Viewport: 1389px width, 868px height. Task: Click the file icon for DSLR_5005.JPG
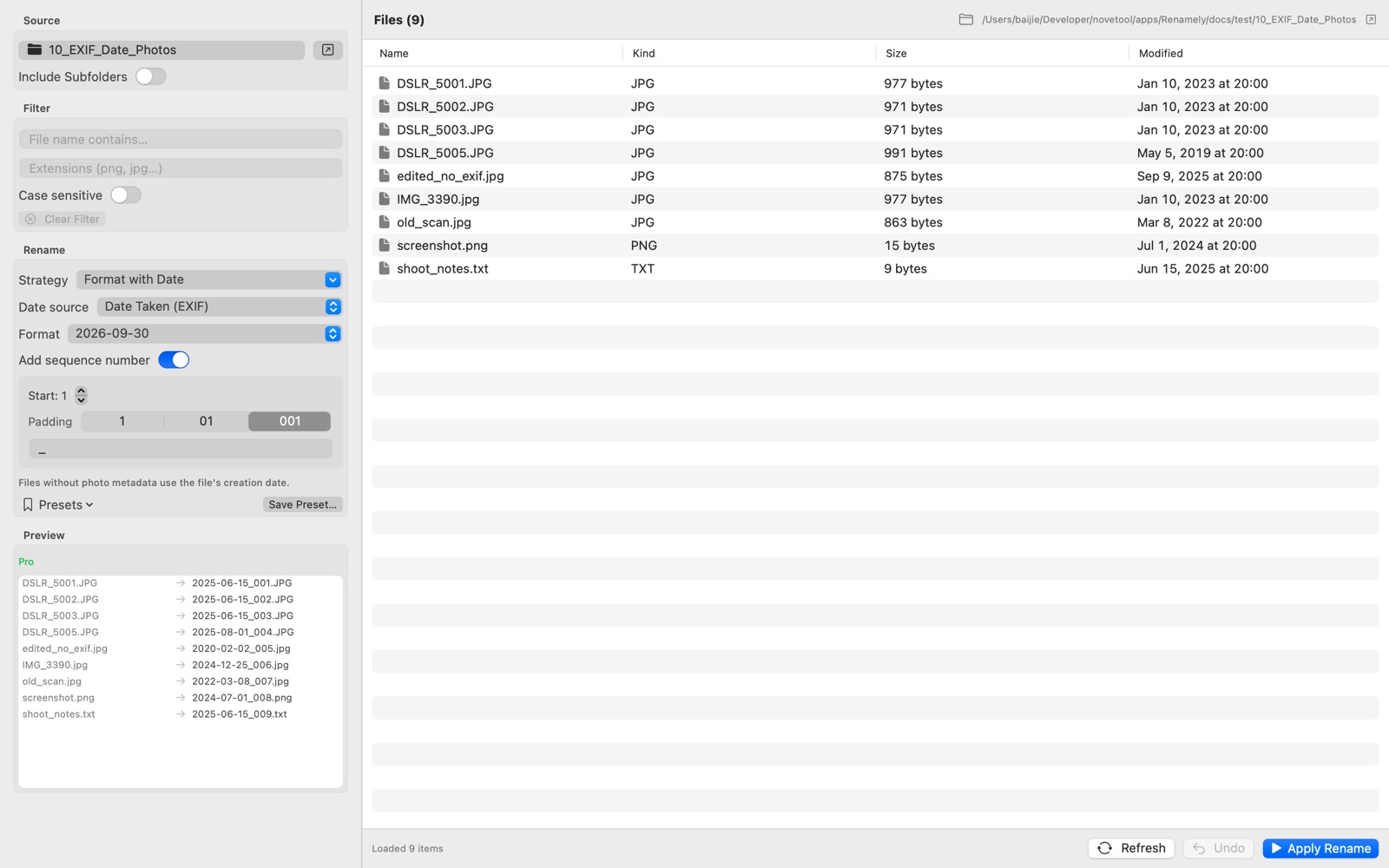[x=384, y=153]
